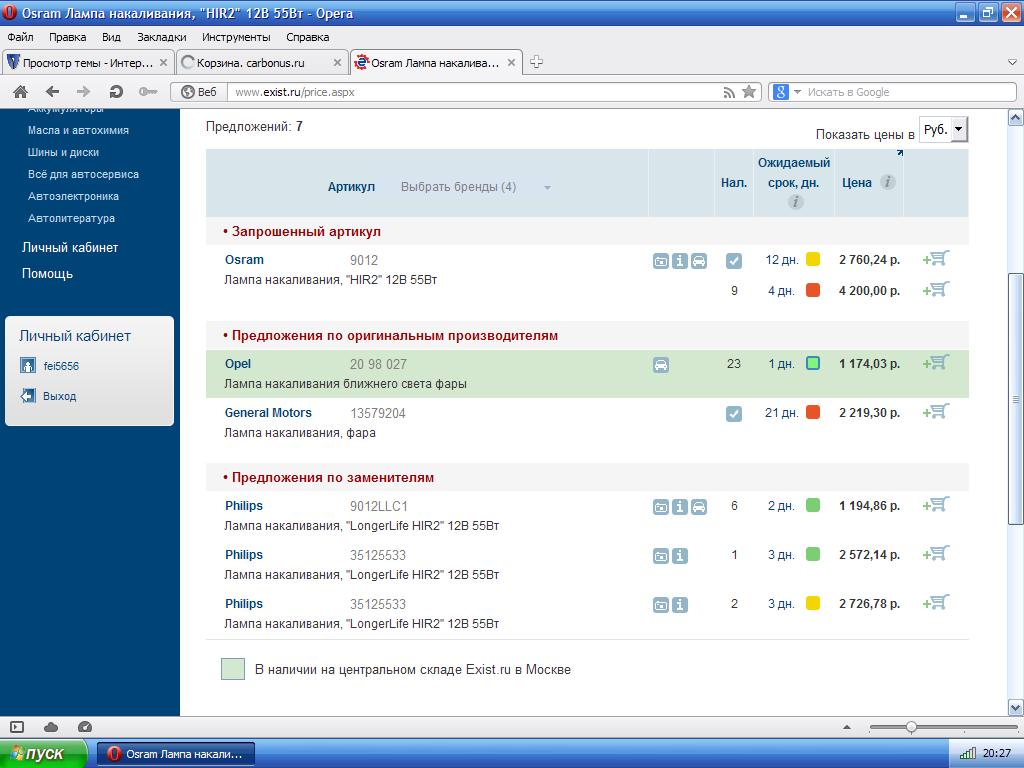Viewport: 1024px width, 768px height.
Task: Open the Google search engine dropdown
Action: point(787,92)
